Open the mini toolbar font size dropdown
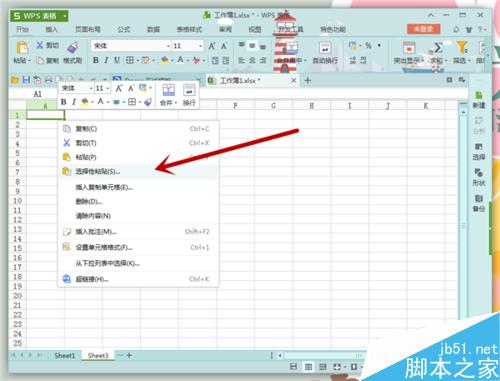The width and height of the screenshot is (500, 381). pyautogui.click(x=108, y=88)
